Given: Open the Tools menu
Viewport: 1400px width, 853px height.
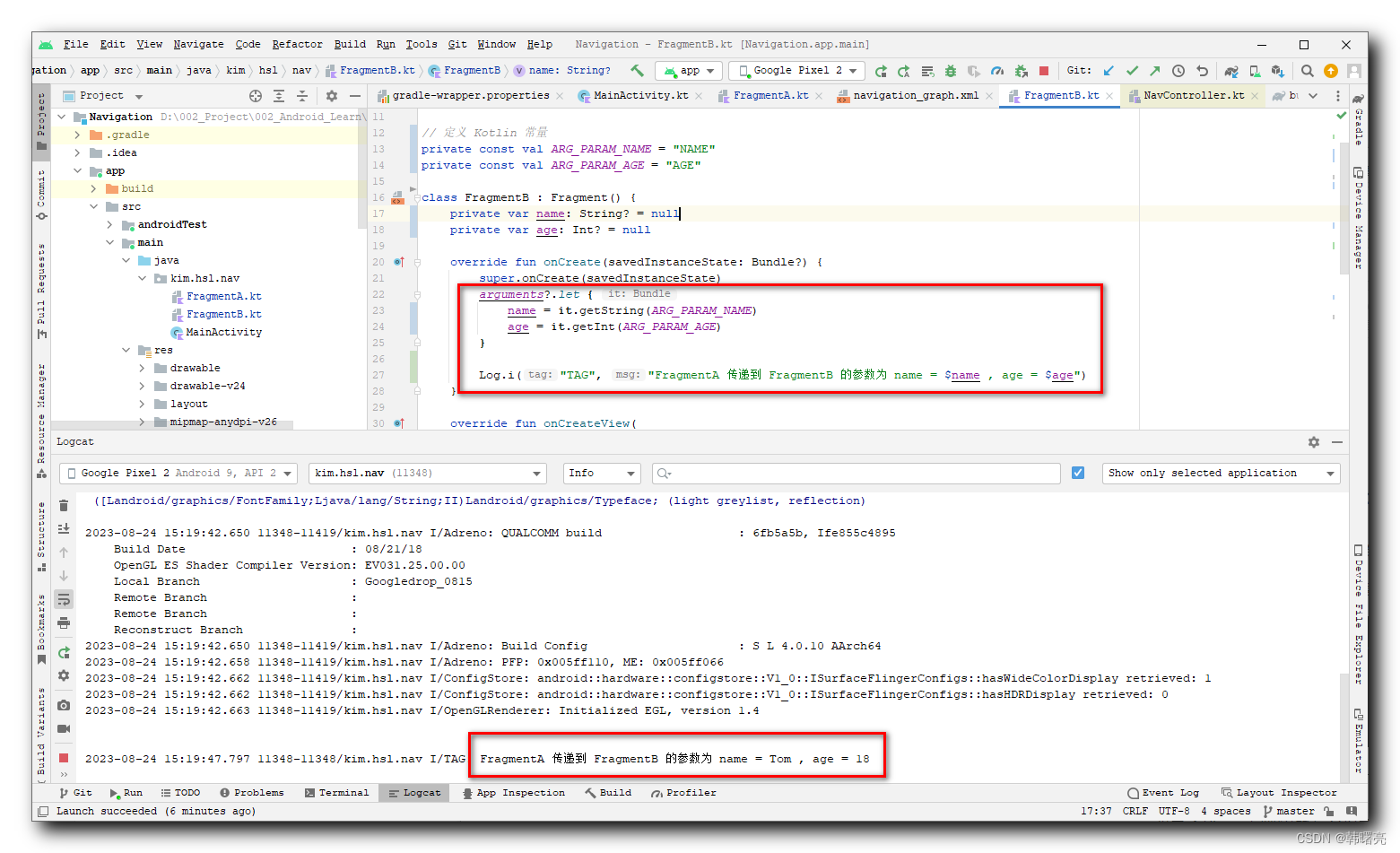Looking at the screenshot, I should (422, 44).
